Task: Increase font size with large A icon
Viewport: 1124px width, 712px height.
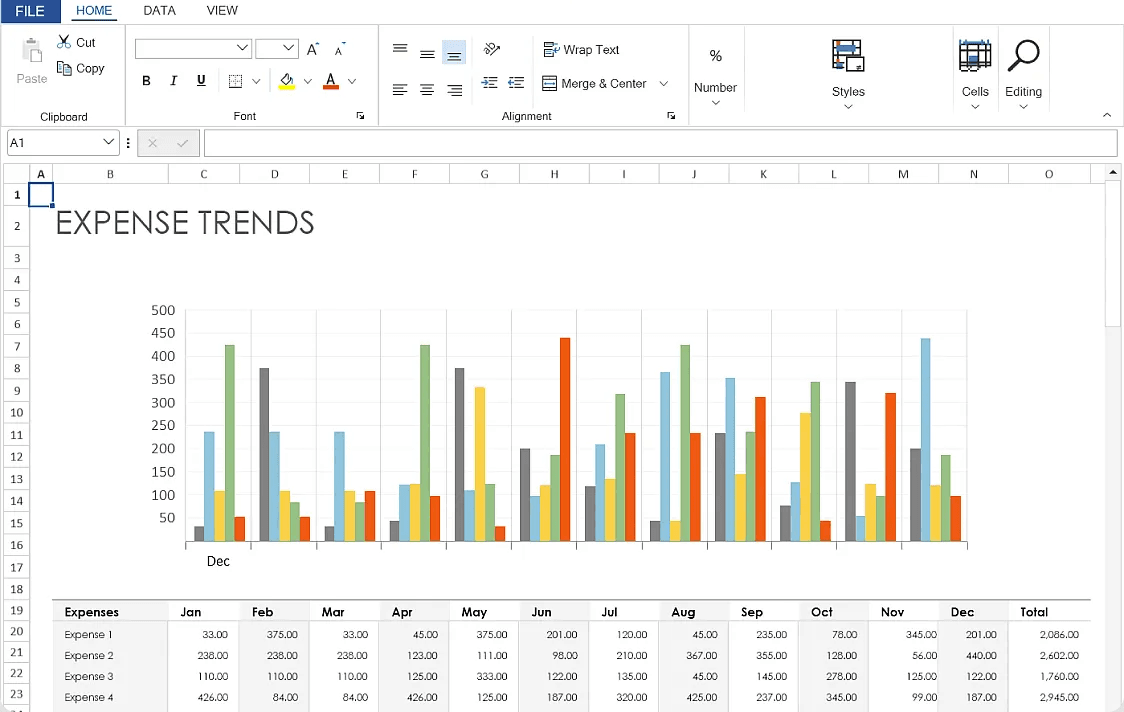Action: (x=313, y=49)
